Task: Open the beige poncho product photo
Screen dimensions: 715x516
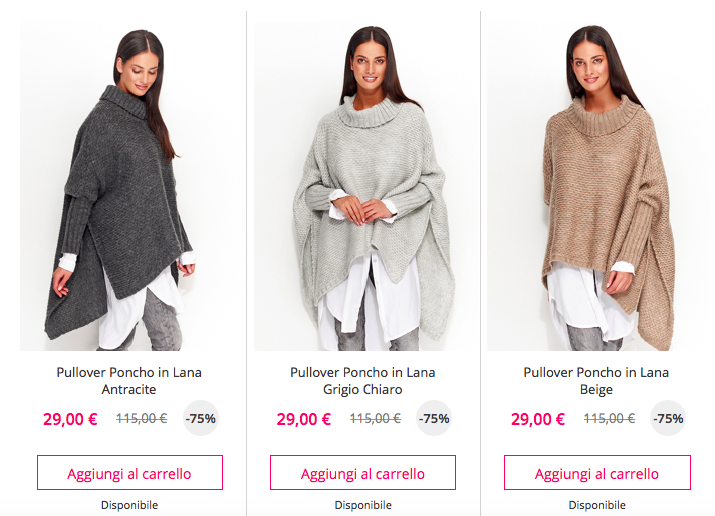Action: point(598,186)
